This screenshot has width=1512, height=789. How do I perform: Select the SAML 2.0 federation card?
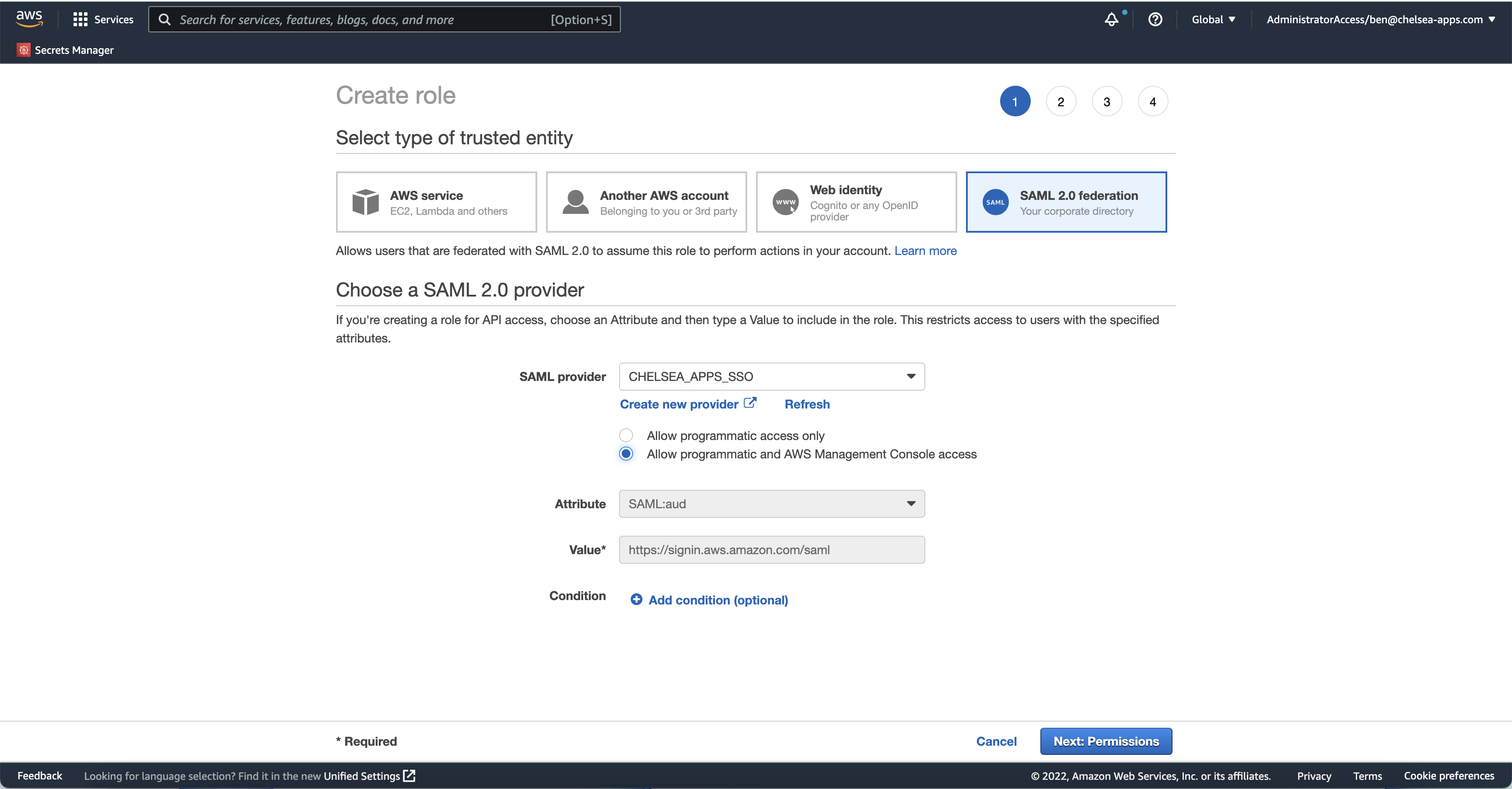coord(1066,202)
